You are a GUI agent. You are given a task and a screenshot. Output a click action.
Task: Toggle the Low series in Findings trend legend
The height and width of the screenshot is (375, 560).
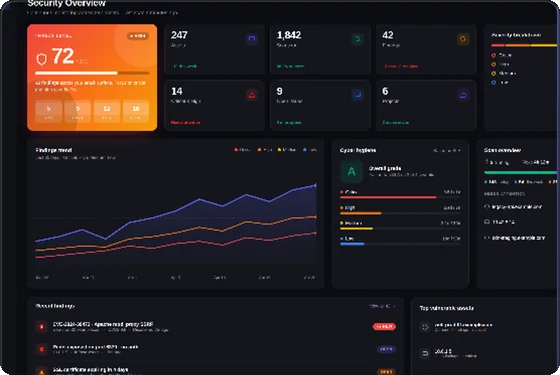click(310, 150)
